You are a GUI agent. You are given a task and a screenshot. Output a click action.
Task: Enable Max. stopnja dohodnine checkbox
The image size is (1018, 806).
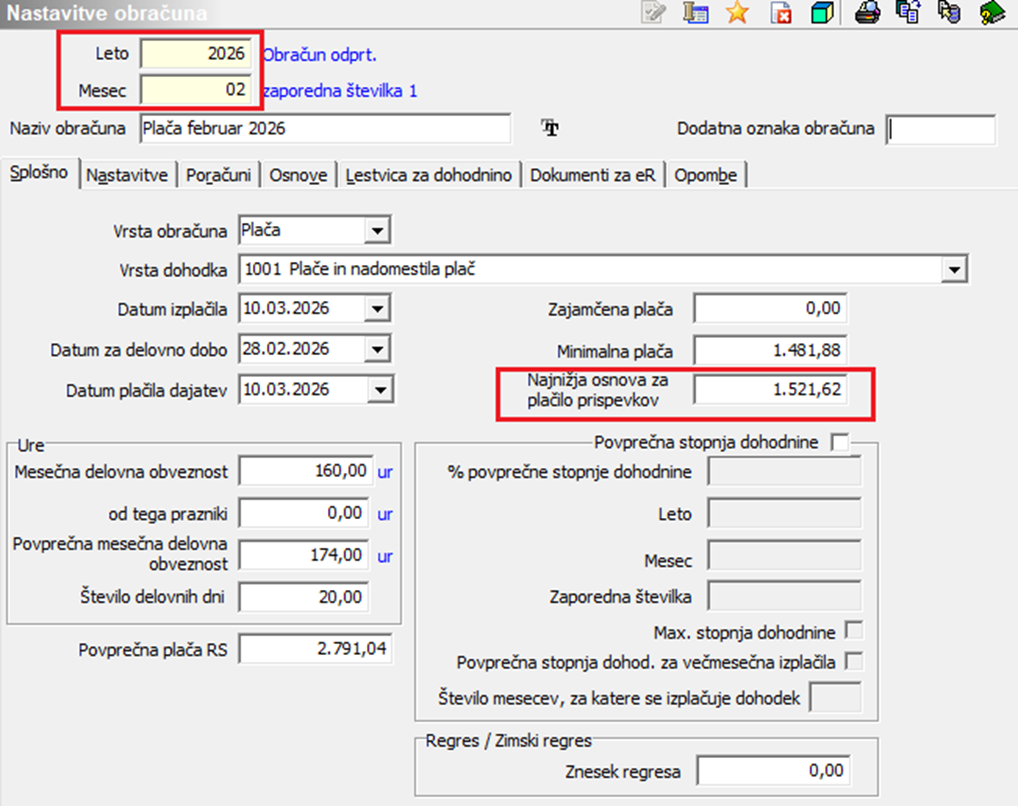pos(854,631)
